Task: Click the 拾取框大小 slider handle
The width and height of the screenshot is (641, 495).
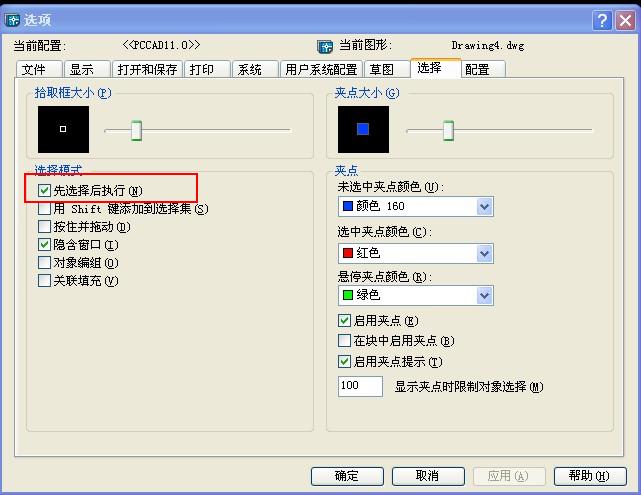Action: pos(136,130)
